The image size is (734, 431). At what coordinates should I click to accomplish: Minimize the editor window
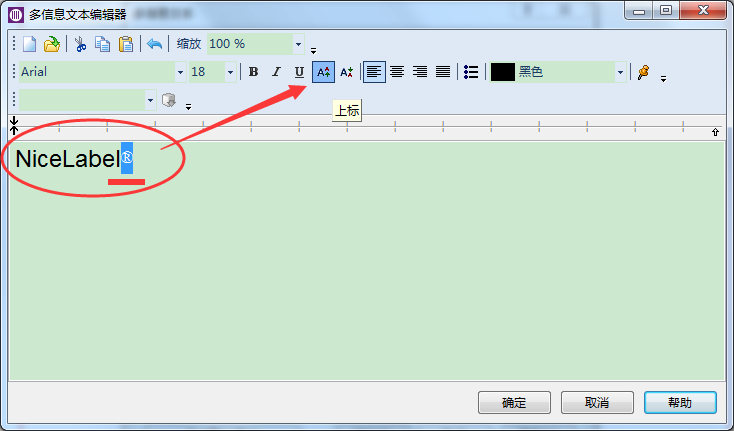(639, 10)
